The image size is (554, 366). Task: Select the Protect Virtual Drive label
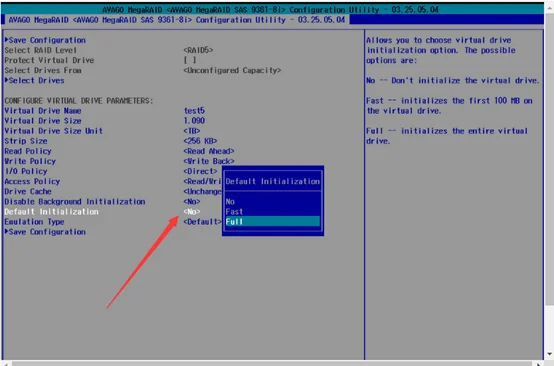click(49, 60)
